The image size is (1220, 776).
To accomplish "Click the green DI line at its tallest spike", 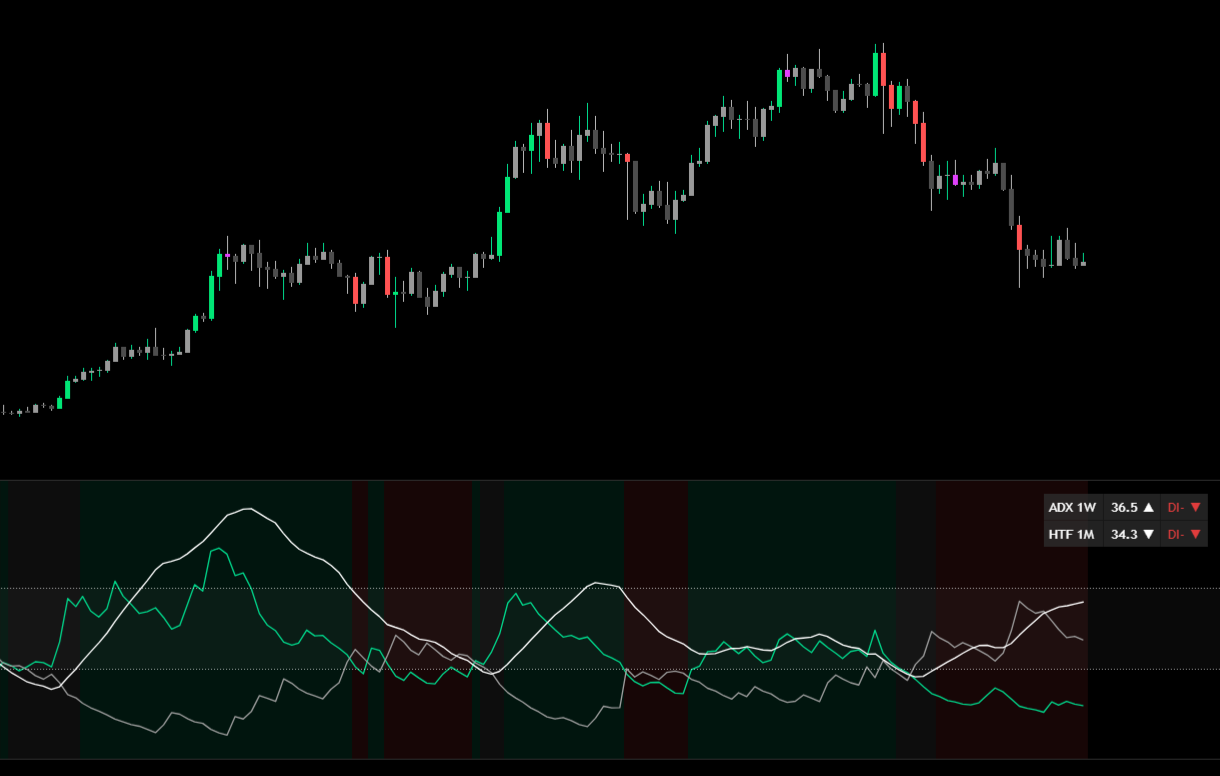I will tap(219, 549).
